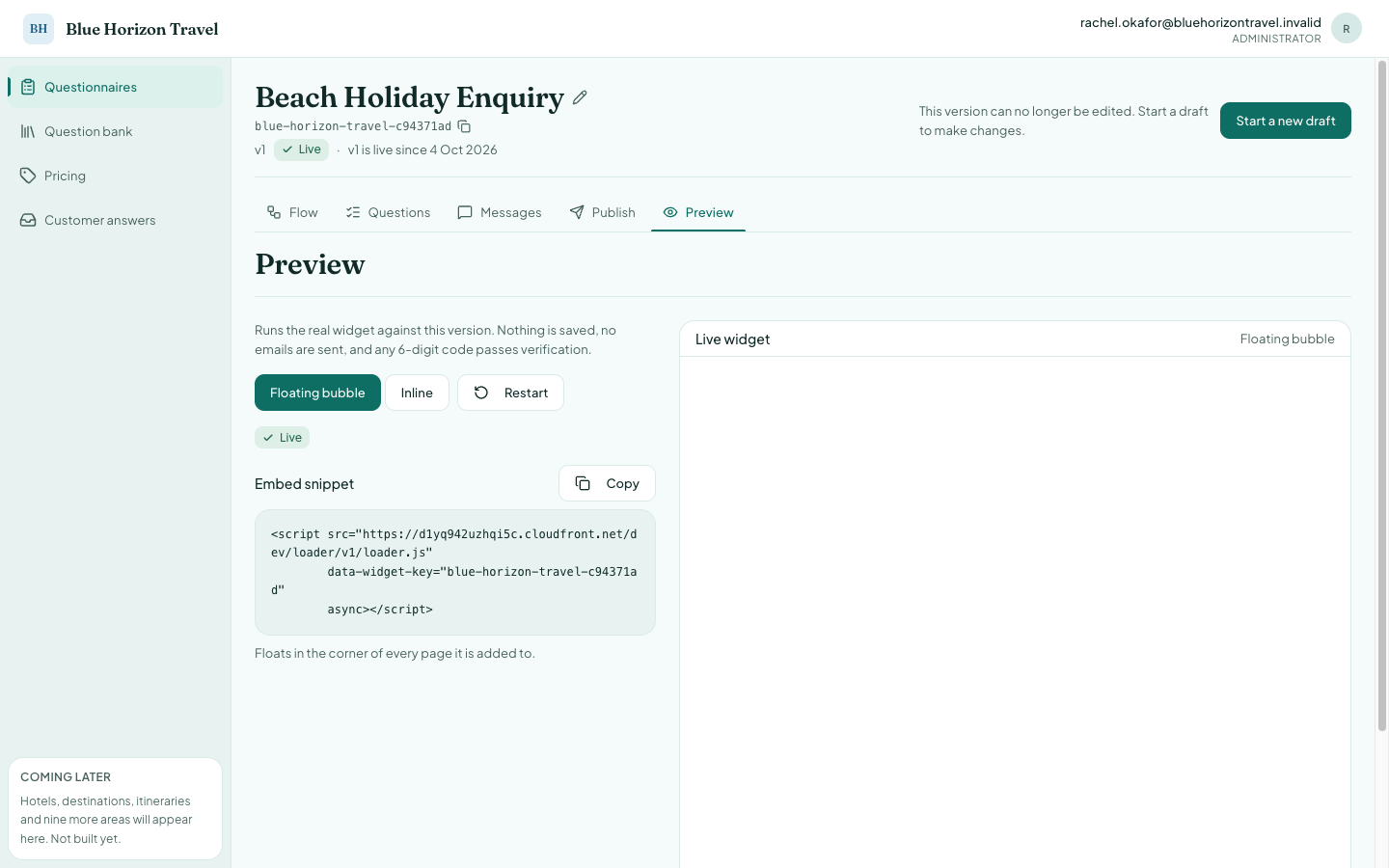Viewport: 1389px width, 868px height.
Task: Click the copy icon in Copy button
Action: 583,483
